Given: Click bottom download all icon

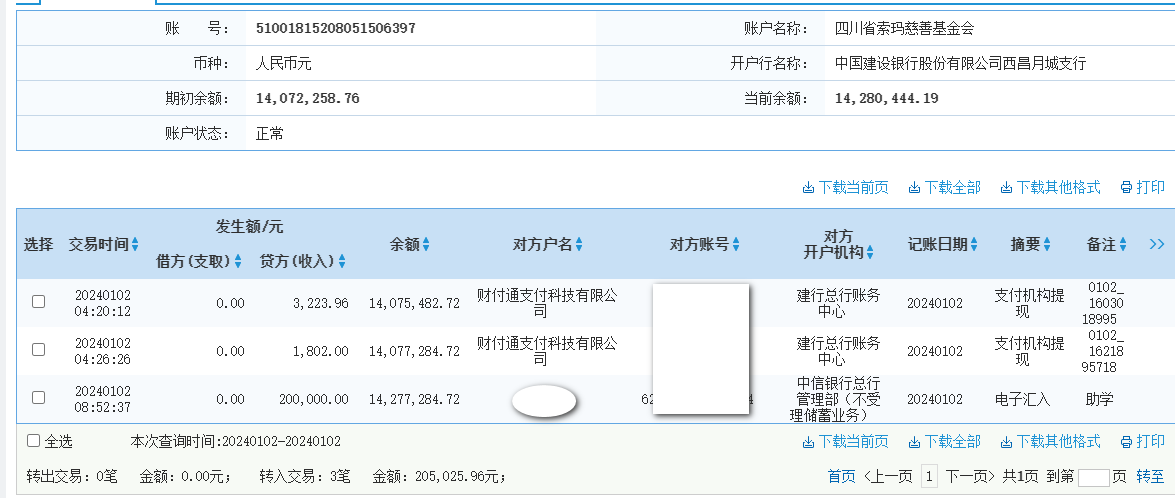Looking at the screenshot, I should point(914,442).
